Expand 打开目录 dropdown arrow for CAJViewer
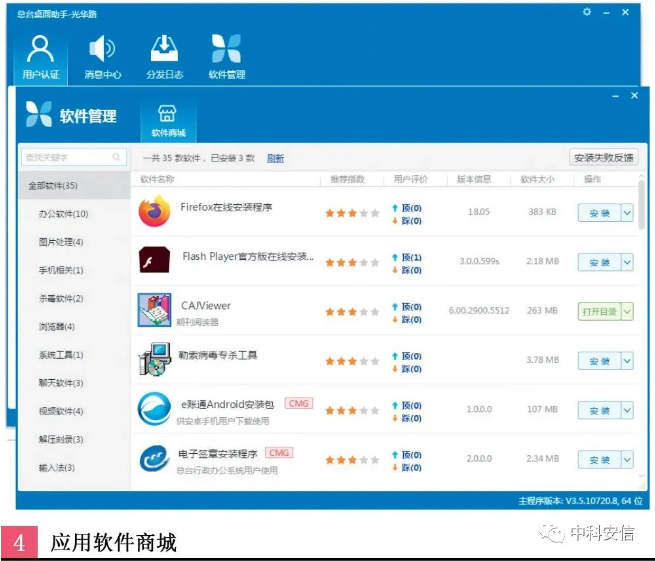Image resolution: width=655 pixels, height=561 pixels. [x=627, y=312]
